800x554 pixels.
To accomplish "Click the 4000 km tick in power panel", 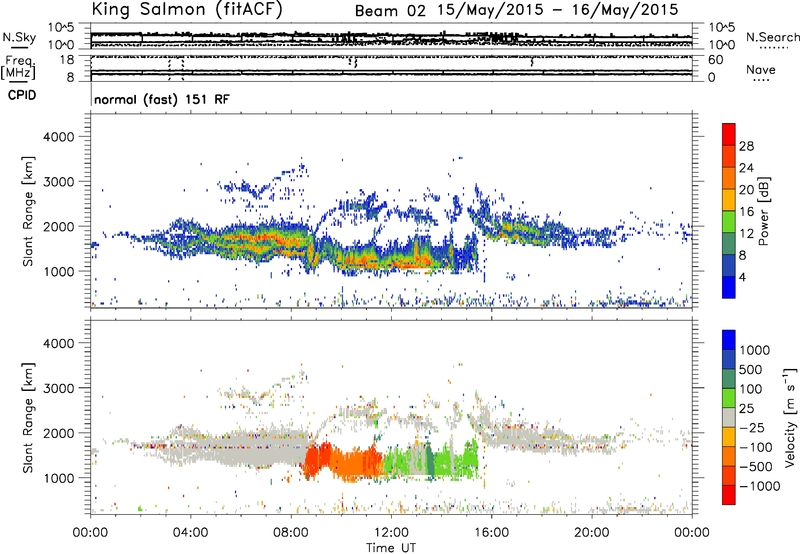I will tap(58, 137).
